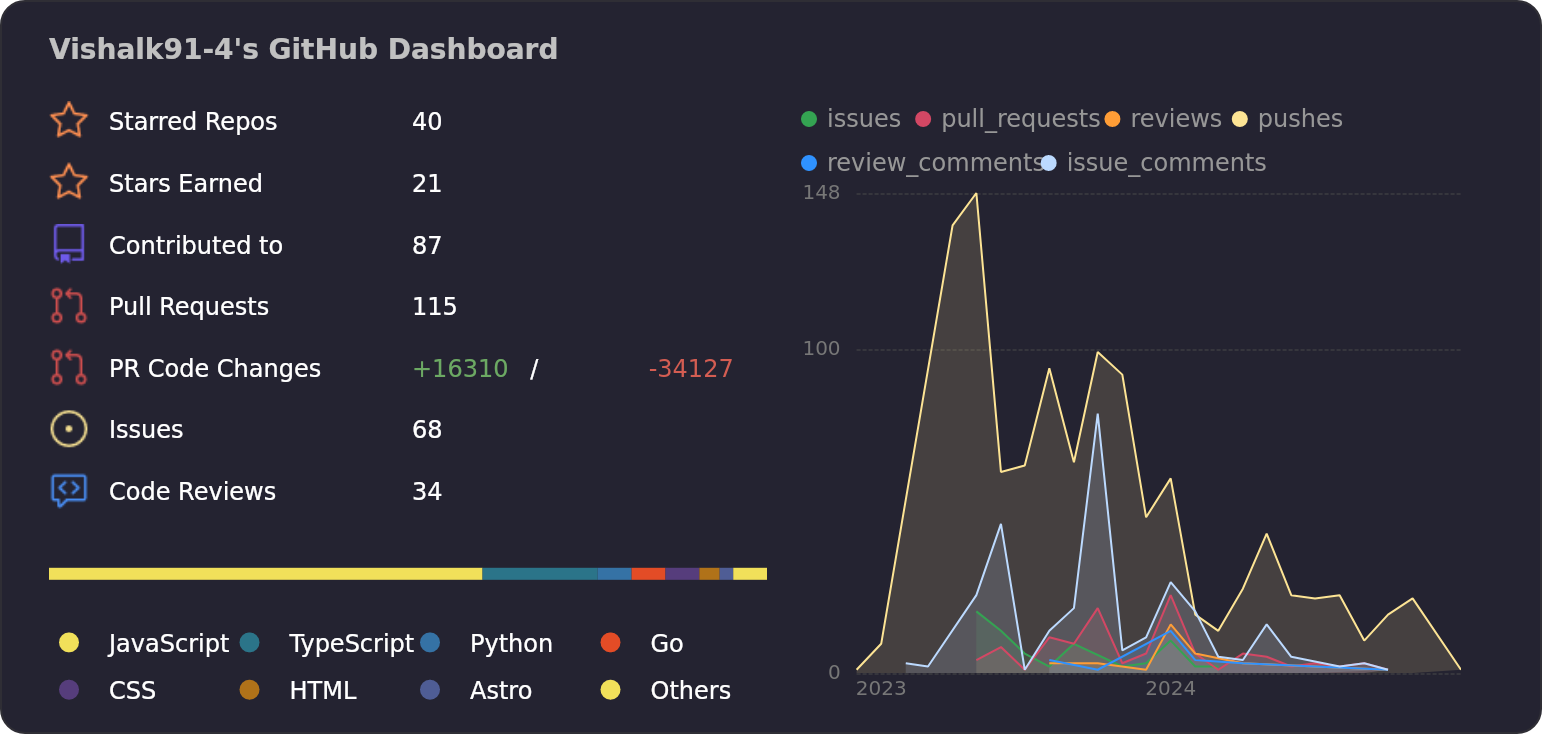Viewport: 1542px width, 734px height.
Task: Click the 100 y-axis label
Action: click(x=822, y=348)
